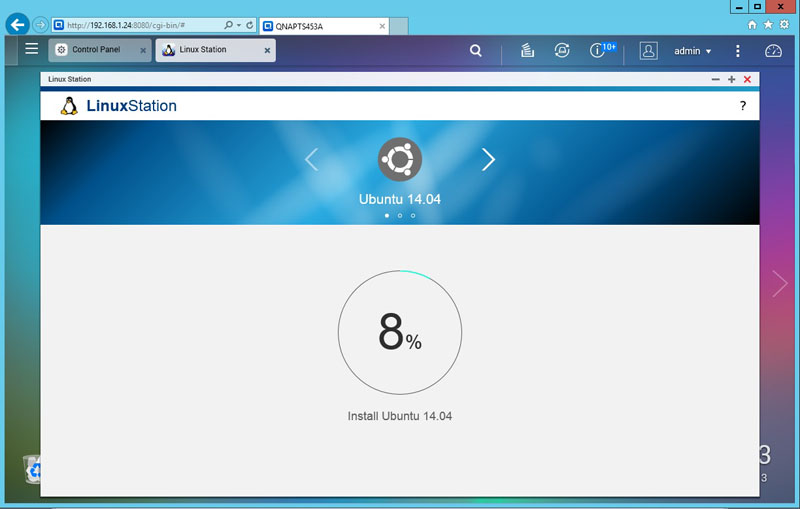
Task: Click the browser back button
Action: coord(17,23)
